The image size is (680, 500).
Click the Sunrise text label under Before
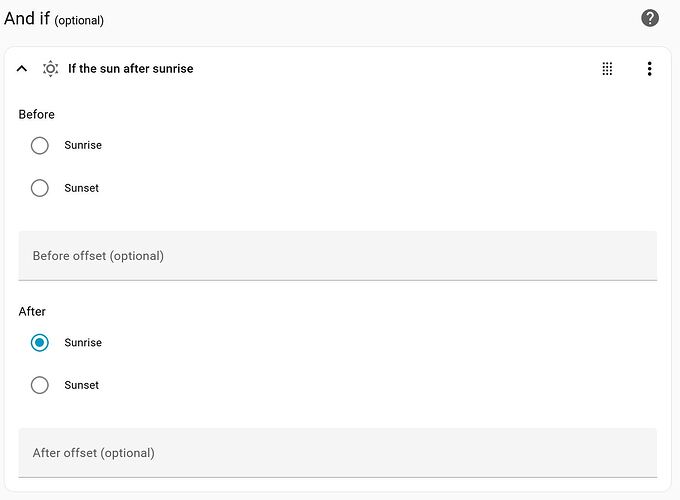pyautogui.click(x=83, y=145)
